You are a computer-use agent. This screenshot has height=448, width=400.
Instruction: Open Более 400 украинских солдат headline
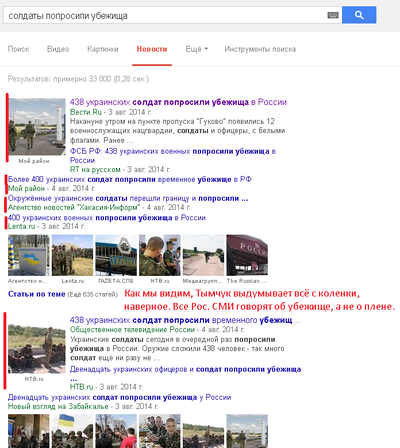click(x=130, y=179)
